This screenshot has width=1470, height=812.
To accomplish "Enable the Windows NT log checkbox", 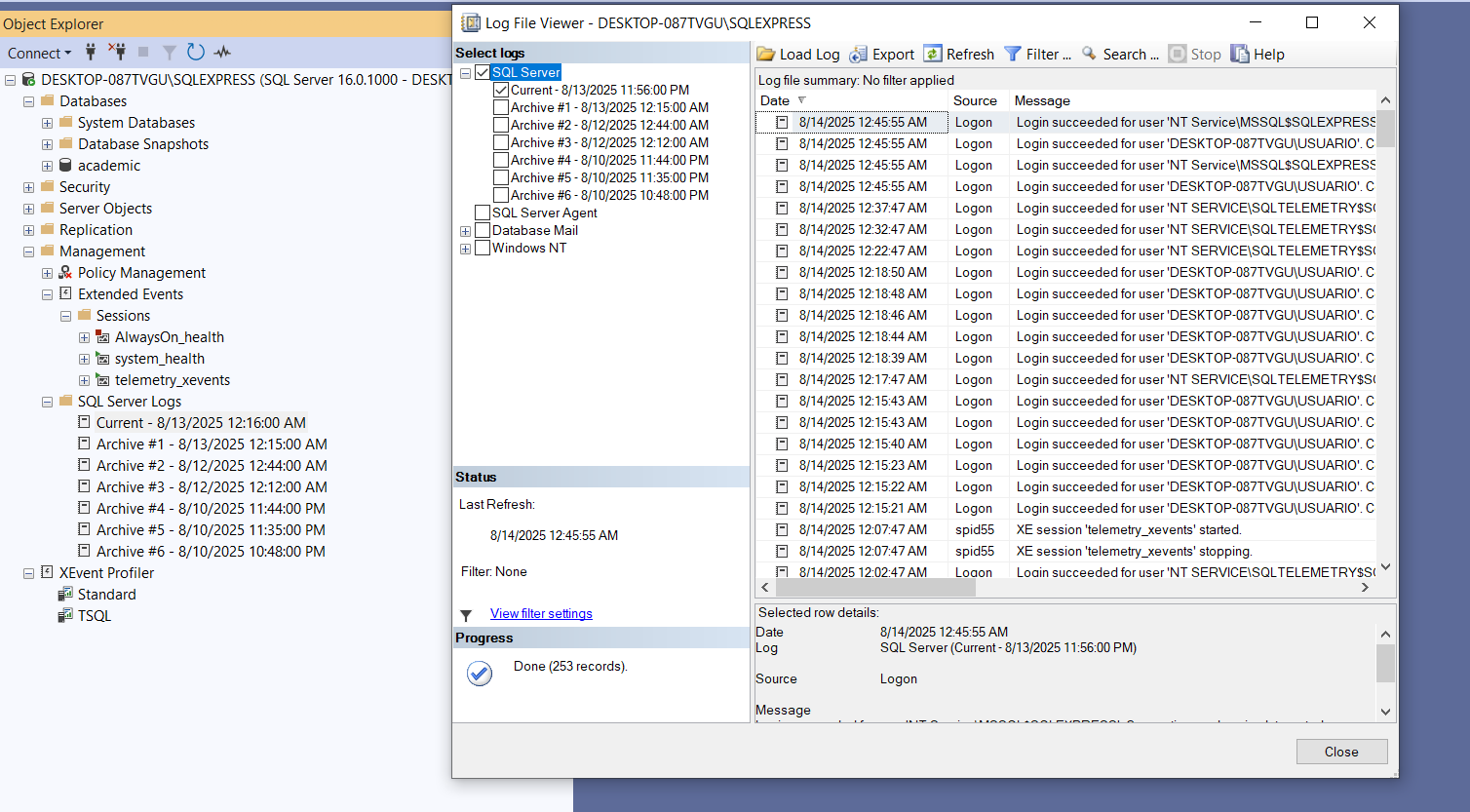I will point(482,248).
